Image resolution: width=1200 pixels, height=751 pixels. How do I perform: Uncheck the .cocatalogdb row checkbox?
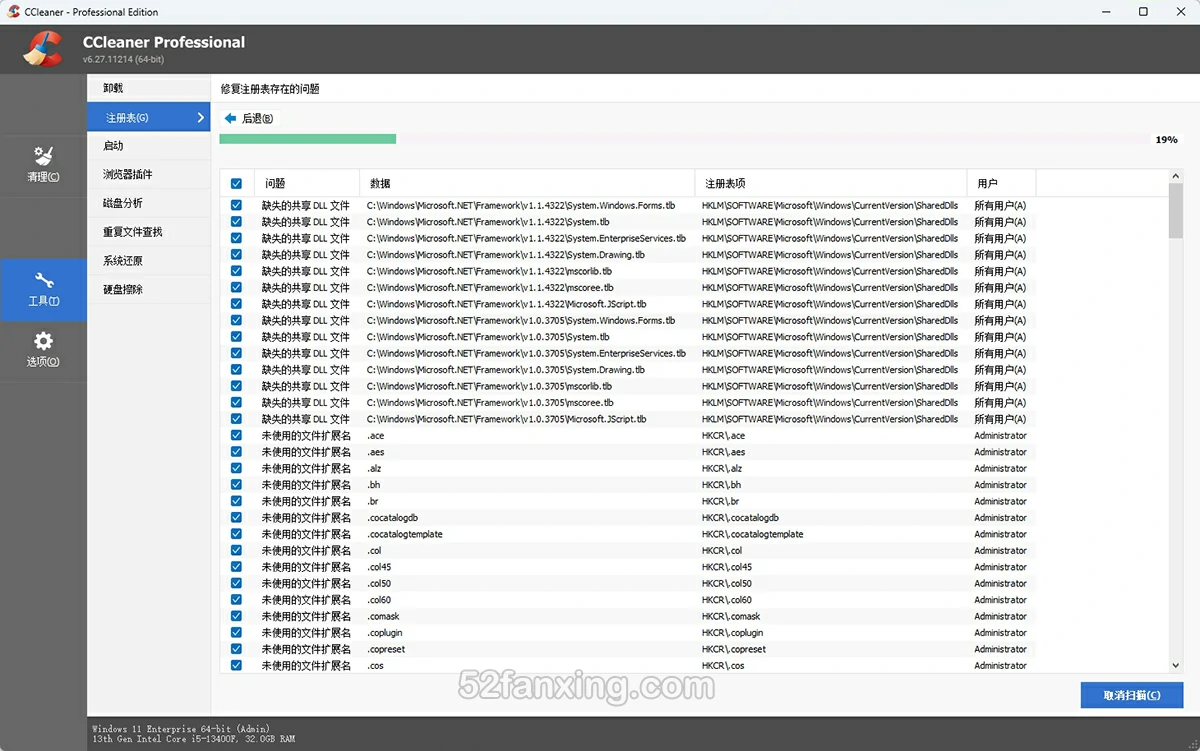click(236, 518)
